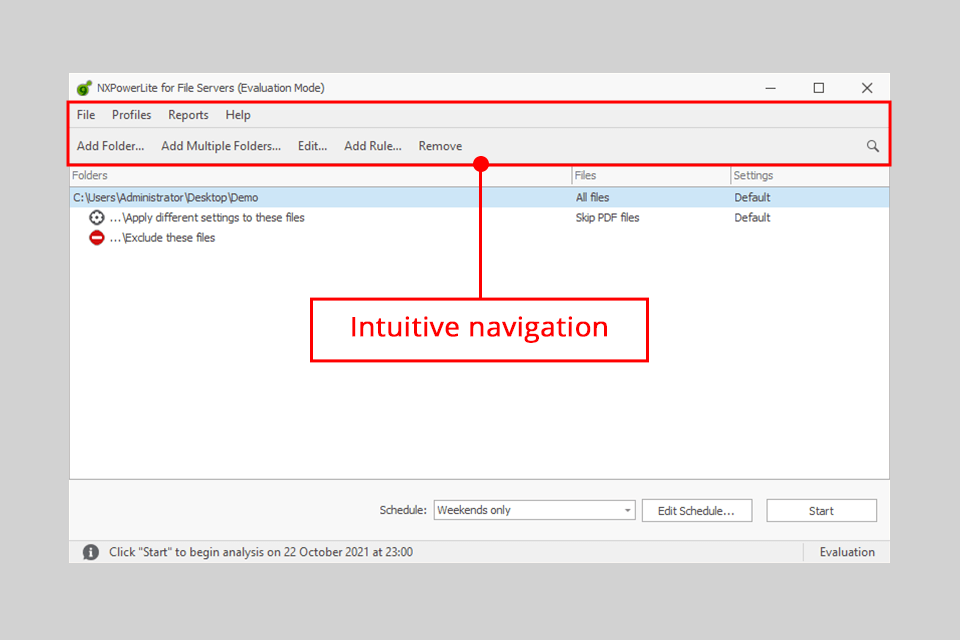
Task: Click Add Rule... in the toolbar
Action: click(373, 146)
